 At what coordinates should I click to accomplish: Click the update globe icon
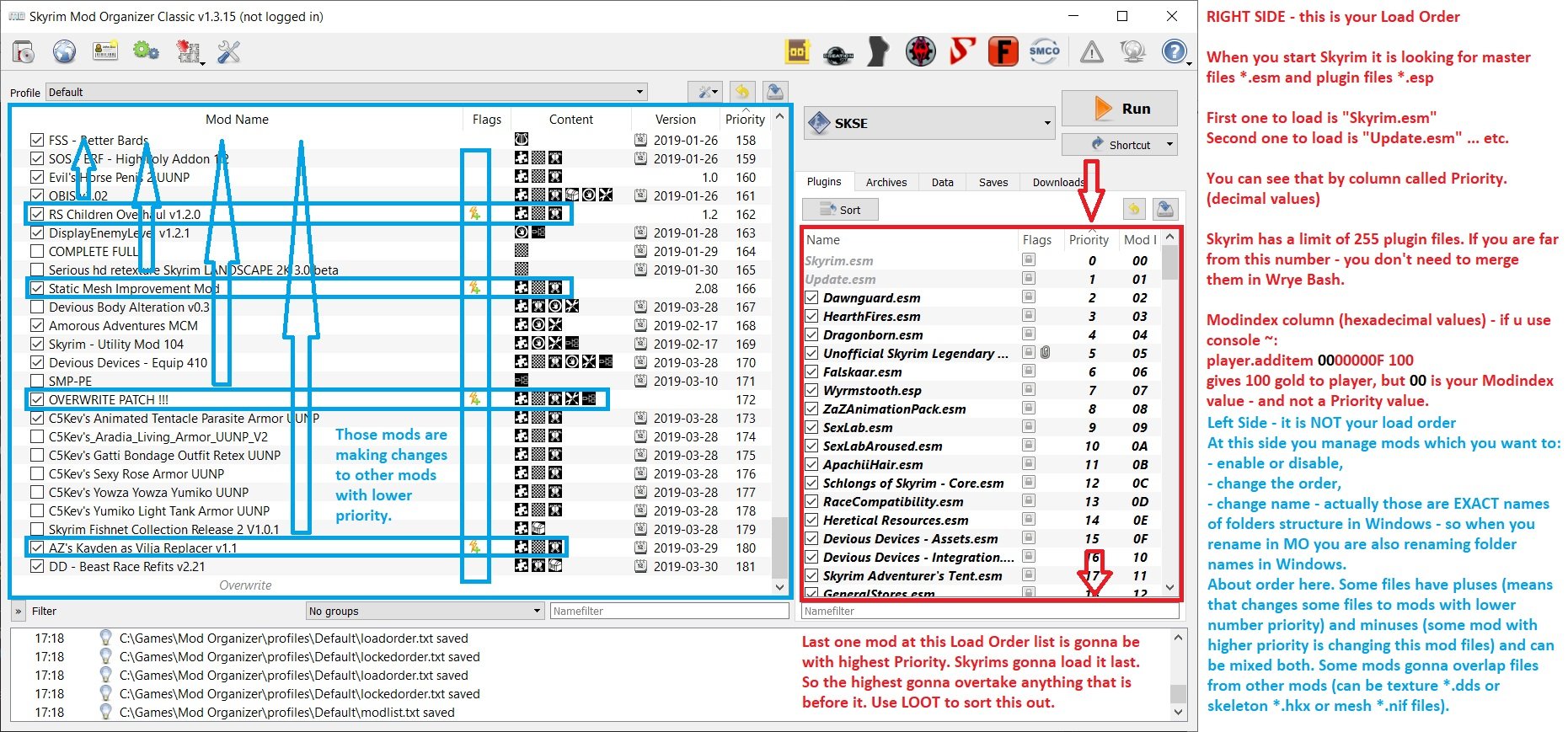1133,52
